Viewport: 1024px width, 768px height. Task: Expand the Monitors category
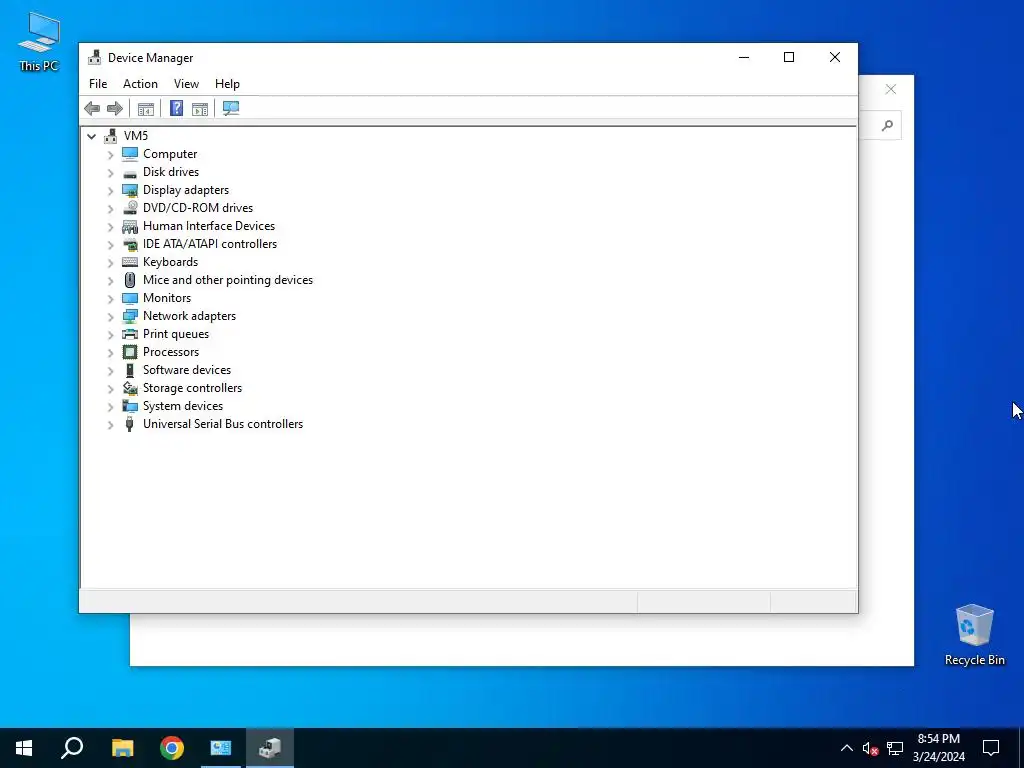(110, 298)
